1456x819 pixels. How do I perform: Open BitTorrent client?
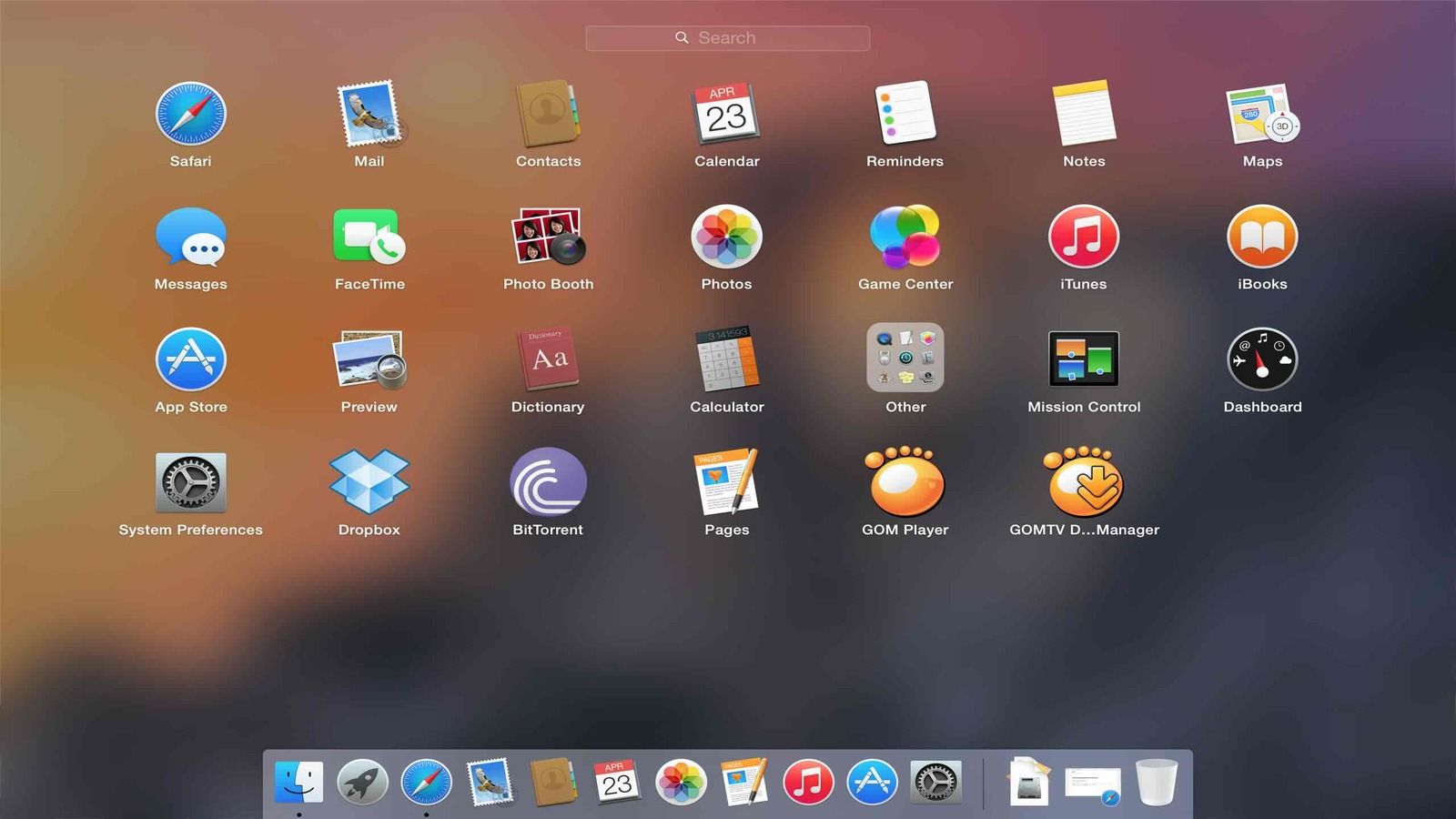pos(548,482)
